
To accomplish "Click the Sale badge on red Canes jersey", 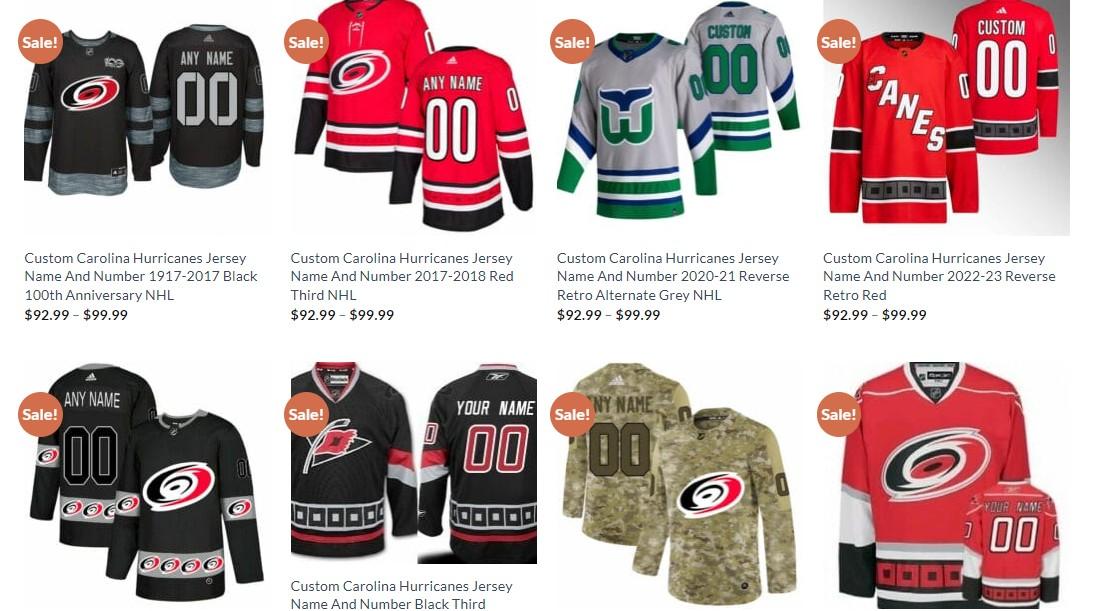I will pos(838,42).
